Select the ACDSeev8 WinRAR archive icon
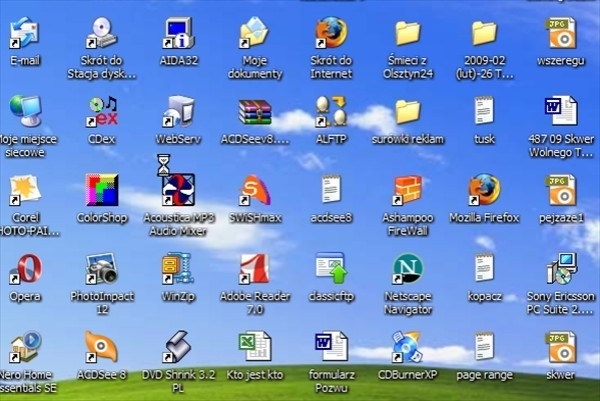The image size is (600, 401). pyautogui.click(x=255, y=112)
